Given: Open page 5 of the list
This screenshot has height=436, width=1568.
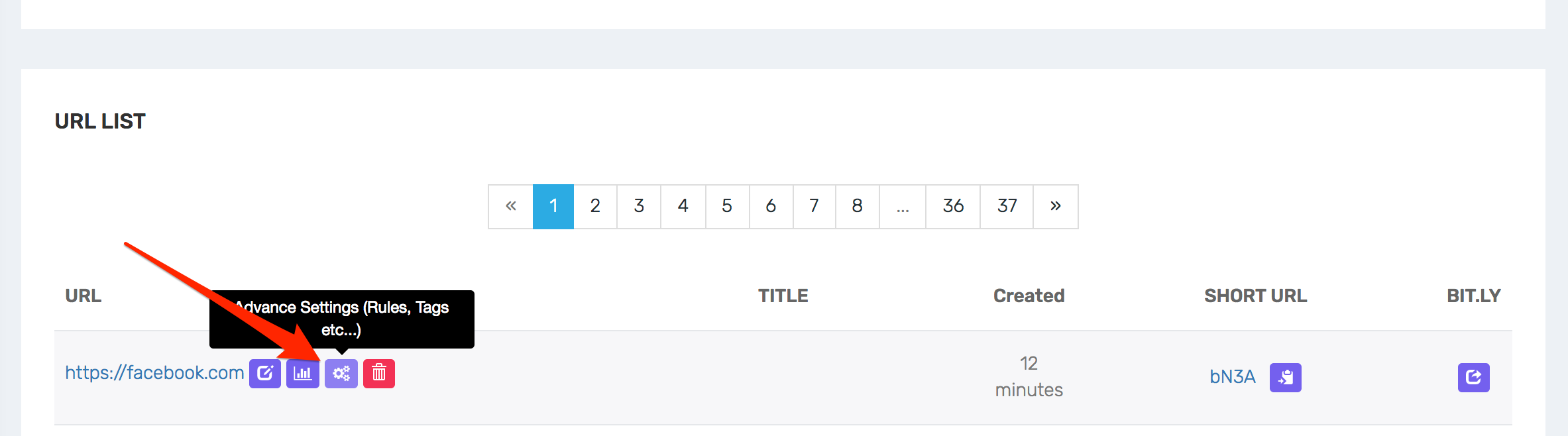Looking at the screenshot, I should coord(727,207).
